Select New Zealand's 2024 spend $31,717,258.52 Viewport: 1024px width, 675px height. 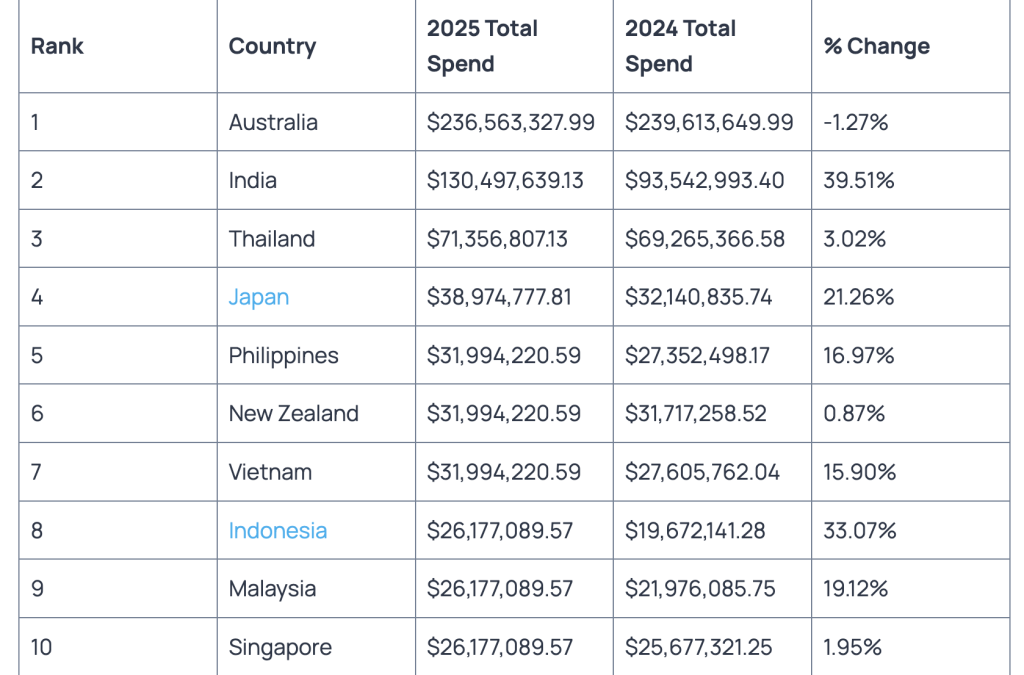(696, 413)
